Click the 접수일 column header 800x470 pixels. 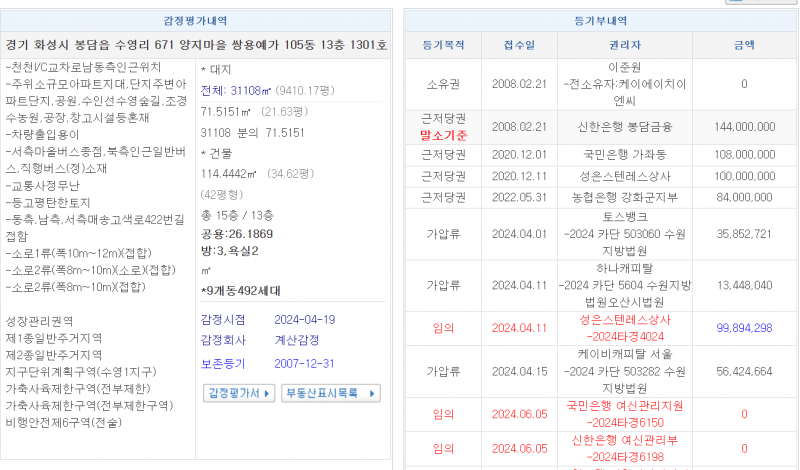(x=519, y=45)
